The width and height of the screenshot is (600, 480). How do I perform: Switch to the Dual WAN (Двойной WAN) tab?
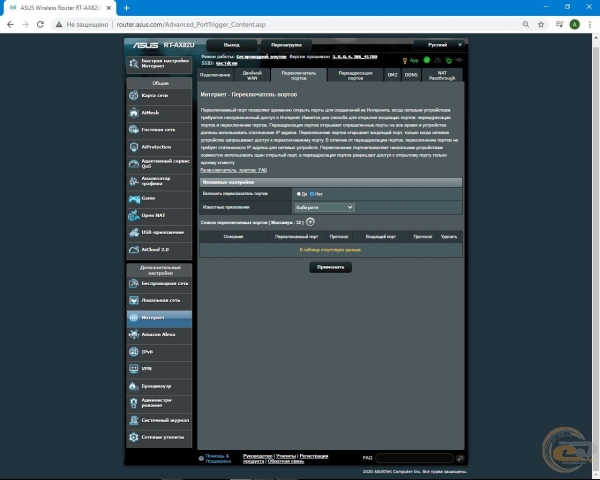coord(252,75)
